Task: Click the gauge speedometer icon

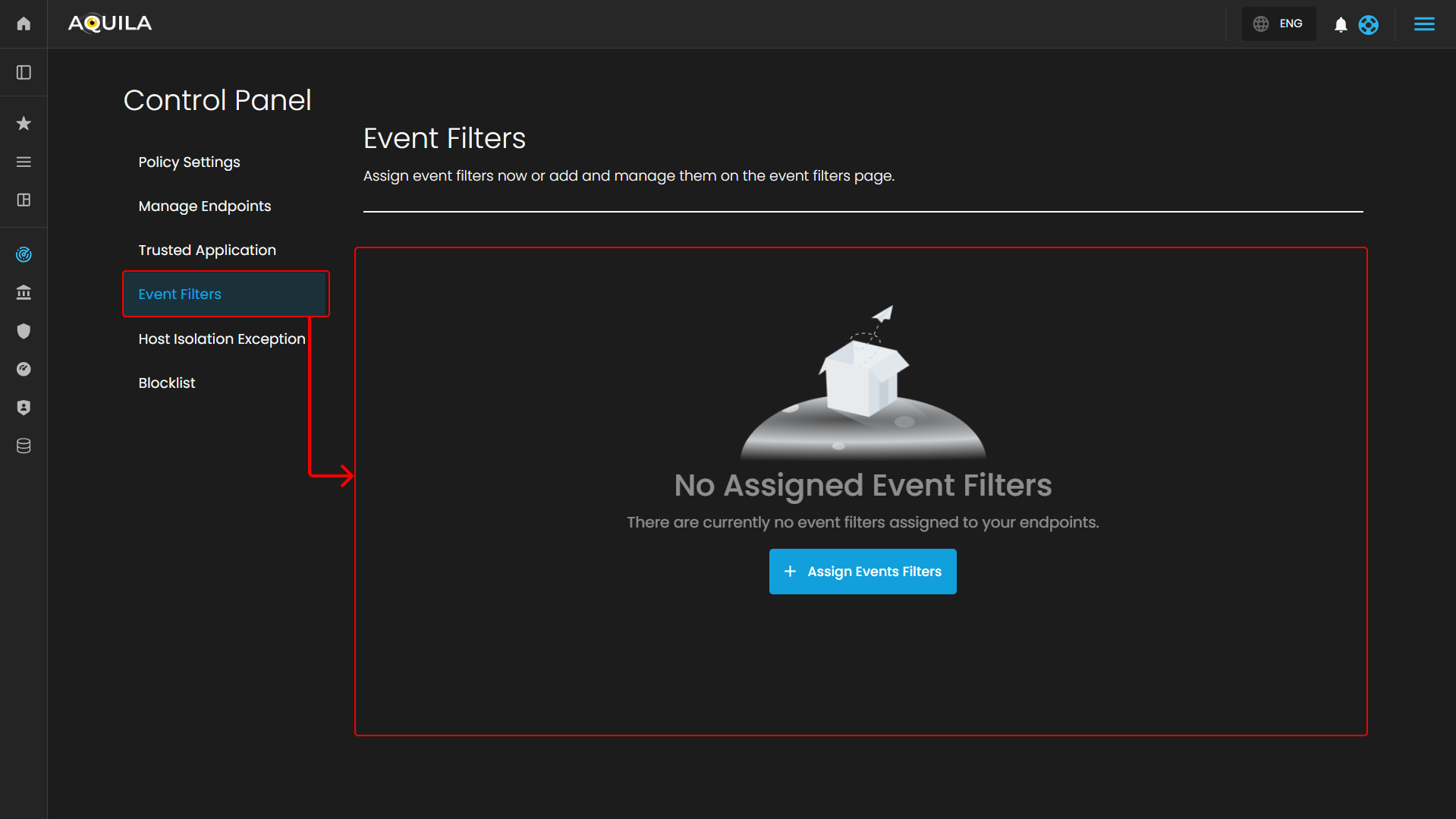Action: [24, 369]
